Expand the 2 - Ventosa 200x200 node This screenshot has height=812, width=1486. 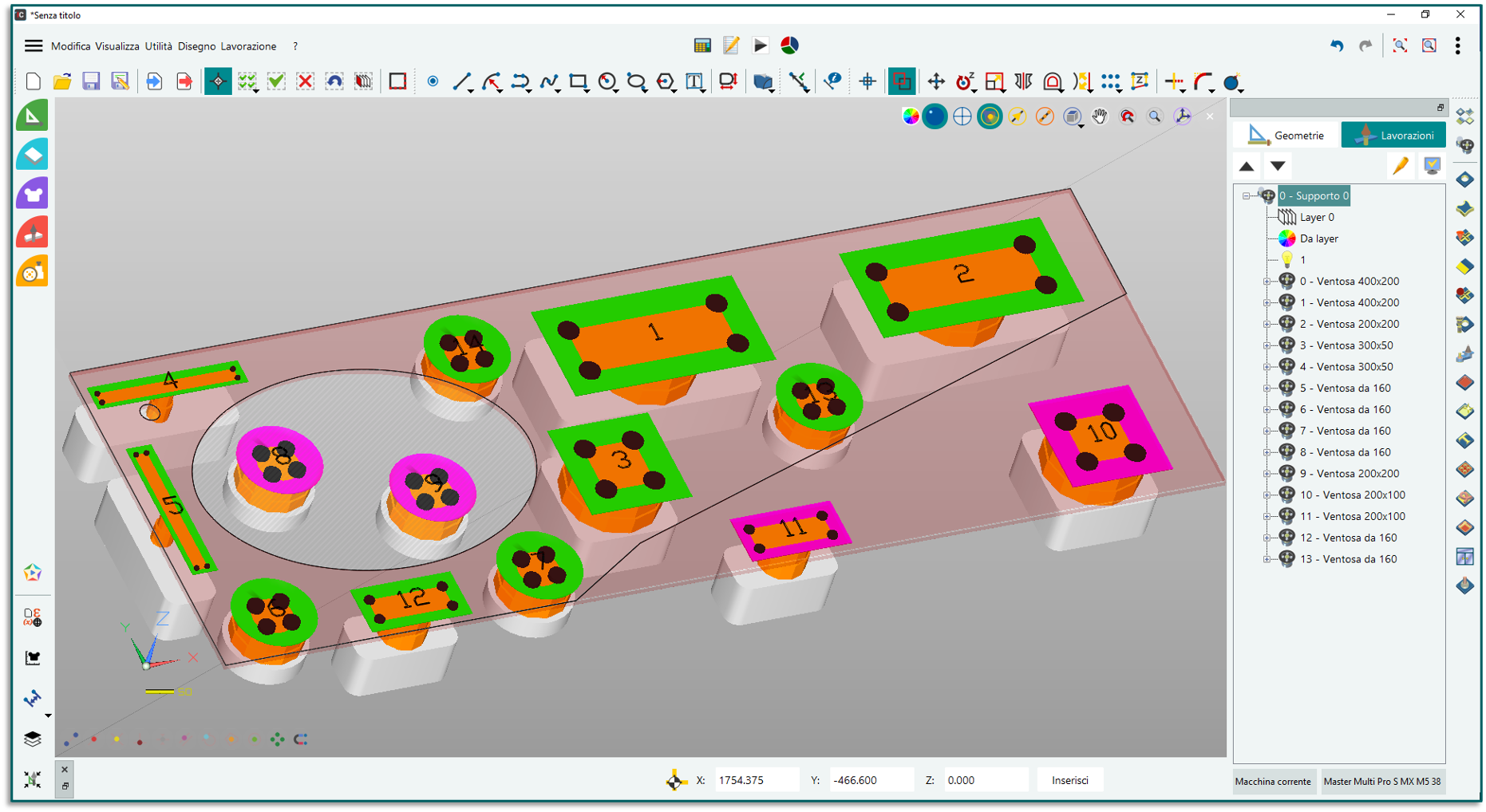1267,324
